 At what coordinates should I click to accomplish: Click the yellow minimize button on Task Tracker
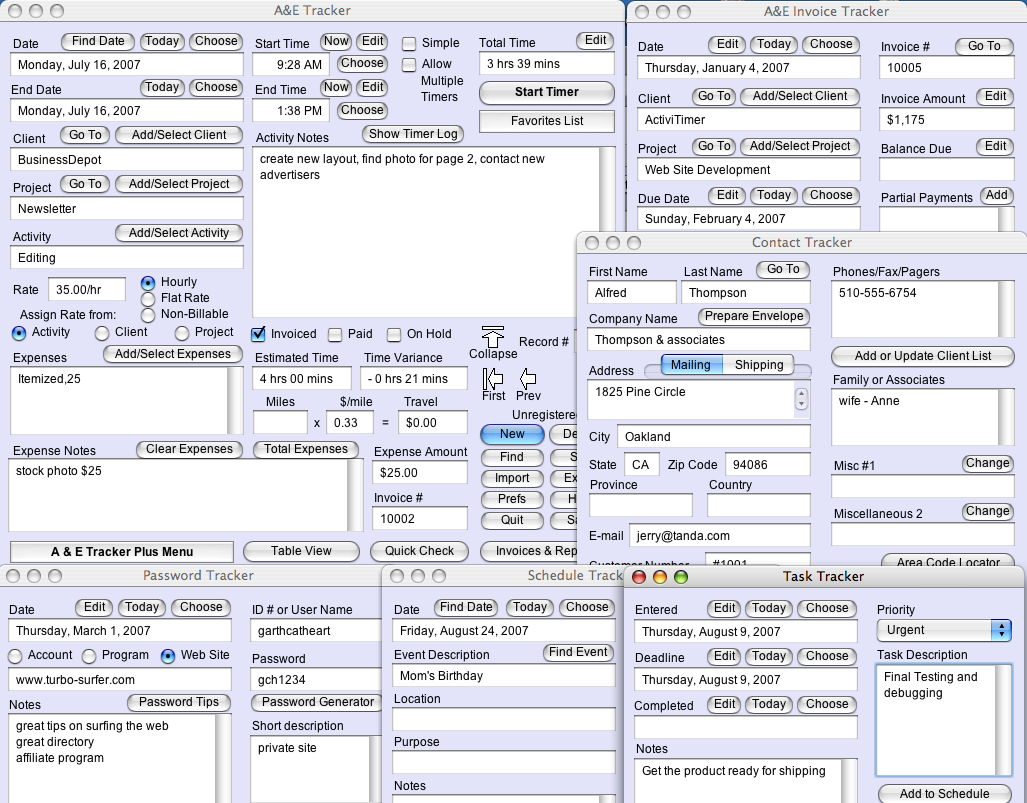(660, 577)
